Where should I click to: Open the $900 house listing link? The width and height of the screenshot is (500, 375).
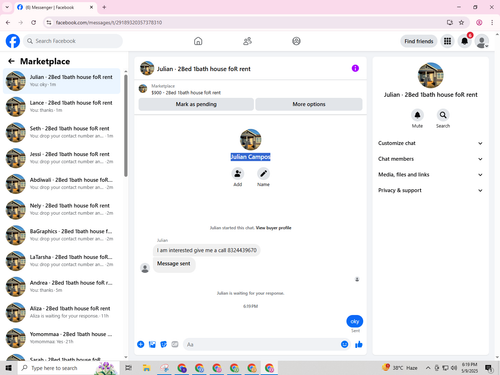(x=186, y=92)
